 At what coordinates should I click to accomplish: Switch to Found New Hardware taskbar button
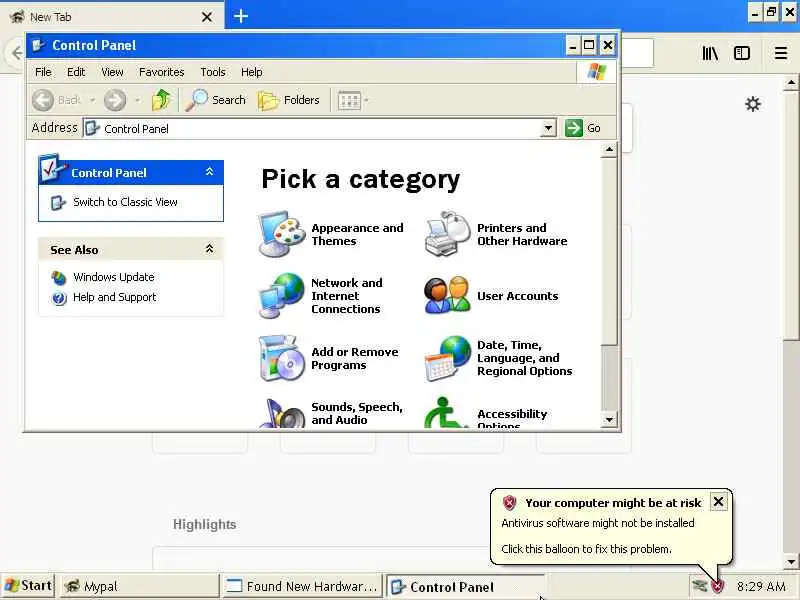point(302,586)
